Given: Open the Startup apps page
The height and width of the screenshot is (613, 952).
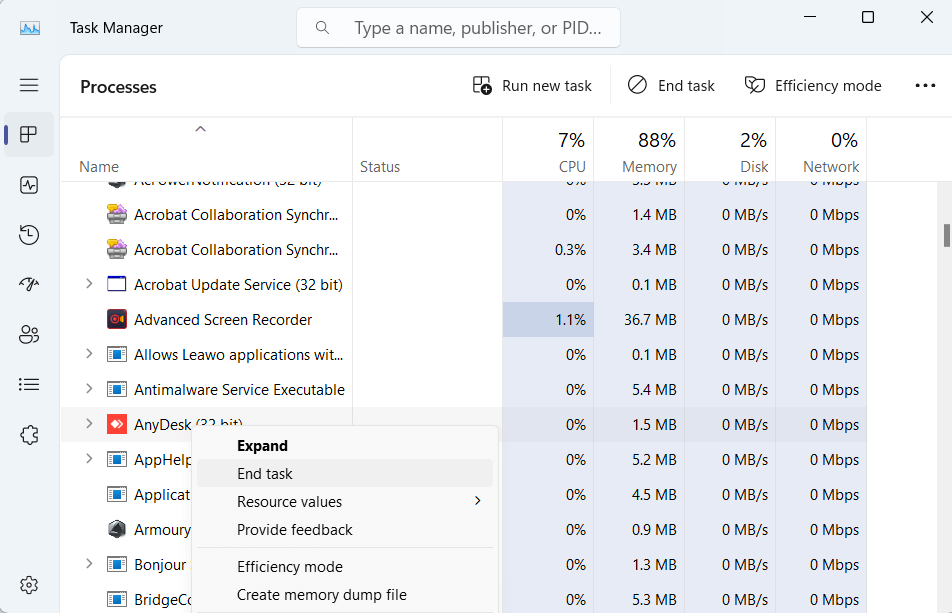Looking at the screenshot, I should pyautogui.click(x=29, y=283).
